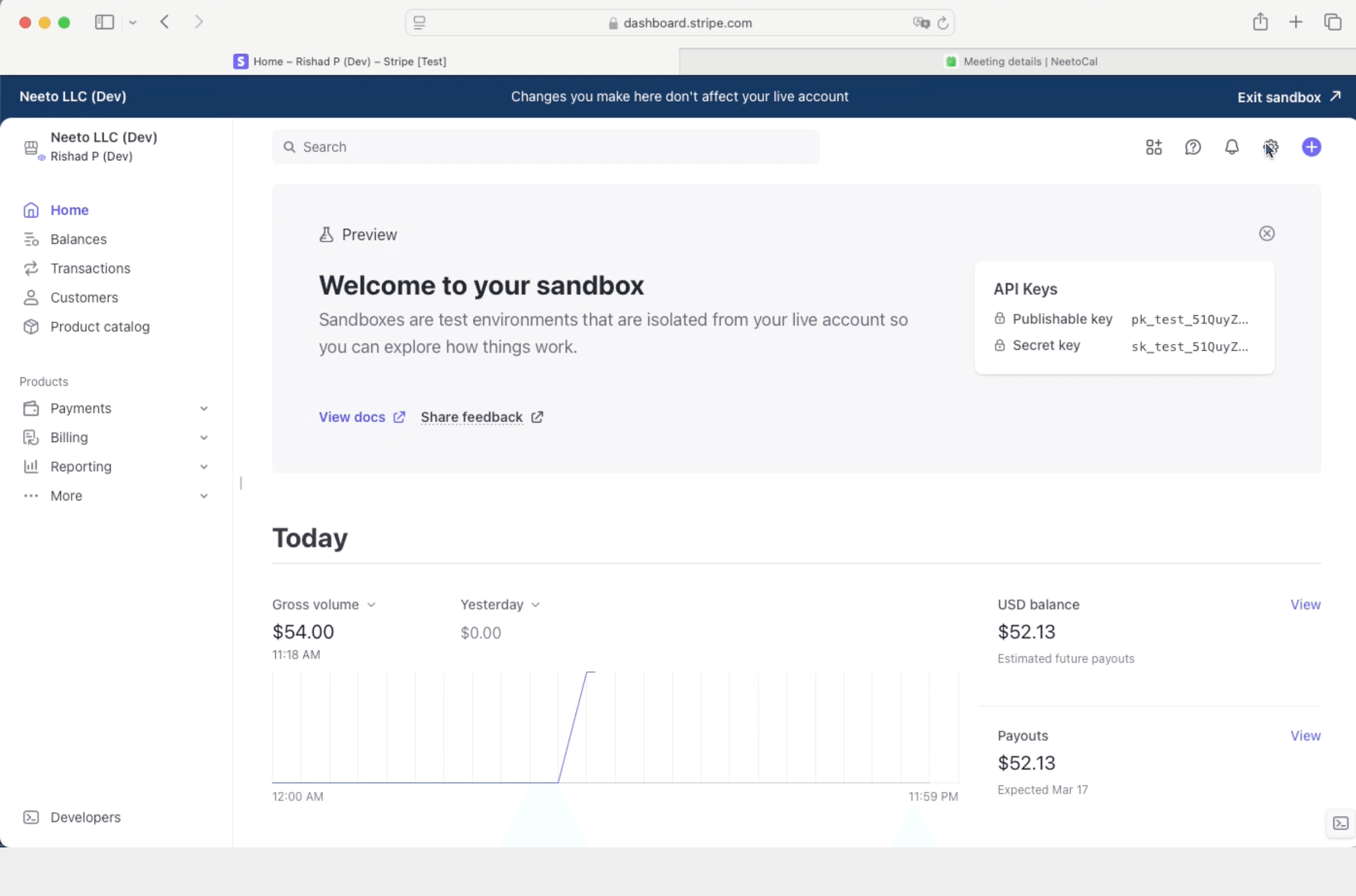Click the Search field
The height and width of the screenshot is (896, 1356).
click(546, 147)
